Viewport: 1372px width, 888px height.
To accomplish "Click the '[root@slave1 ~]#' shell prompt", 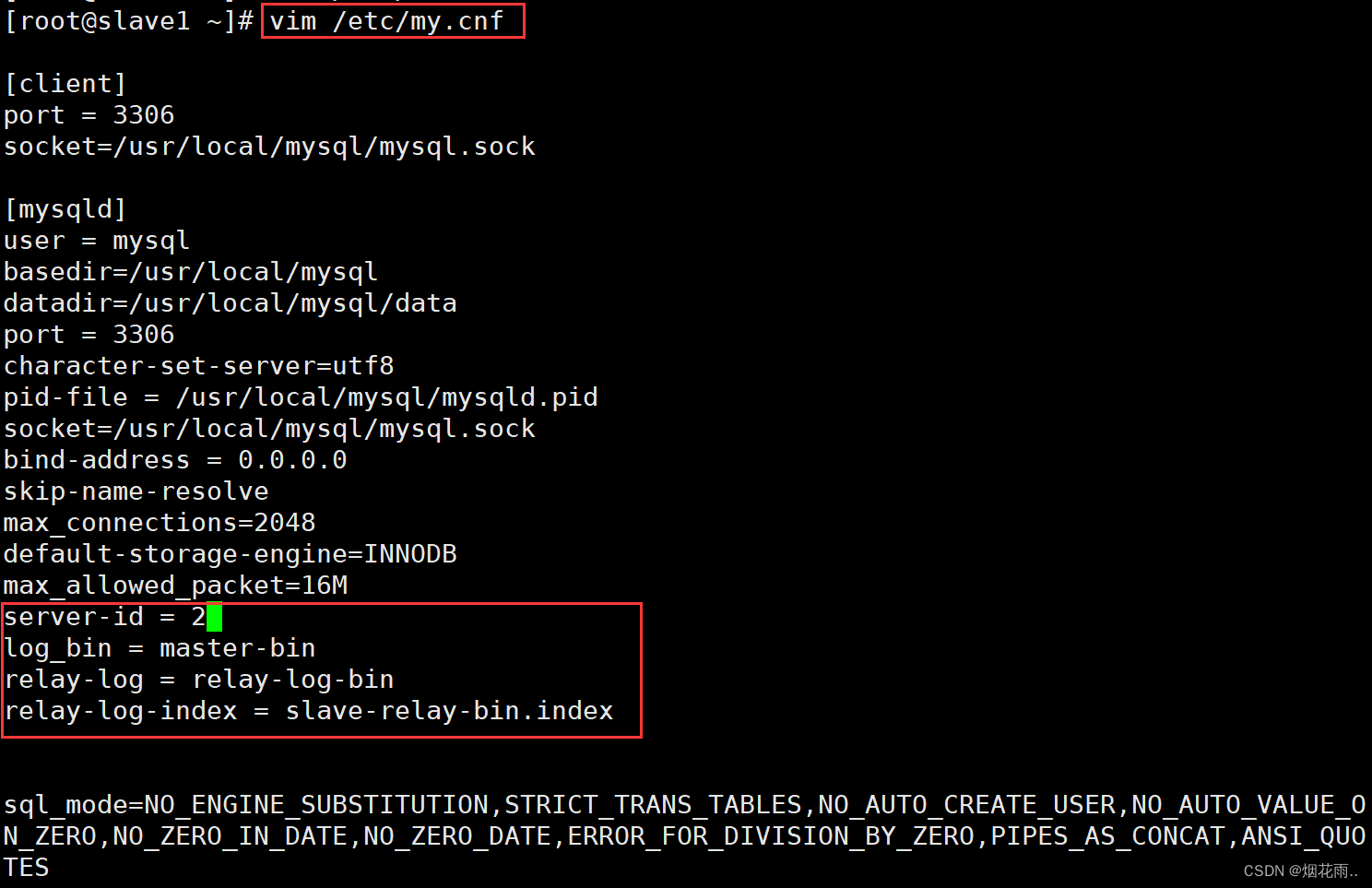I will coord(129,21).
